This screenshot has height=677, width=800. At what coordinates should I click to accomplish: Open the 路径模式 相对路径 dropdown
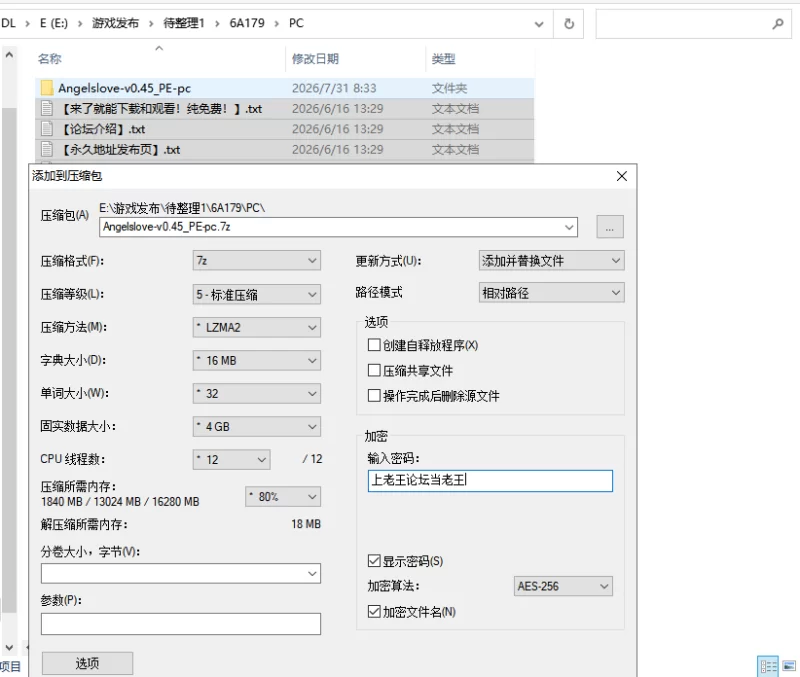(552, 293)
